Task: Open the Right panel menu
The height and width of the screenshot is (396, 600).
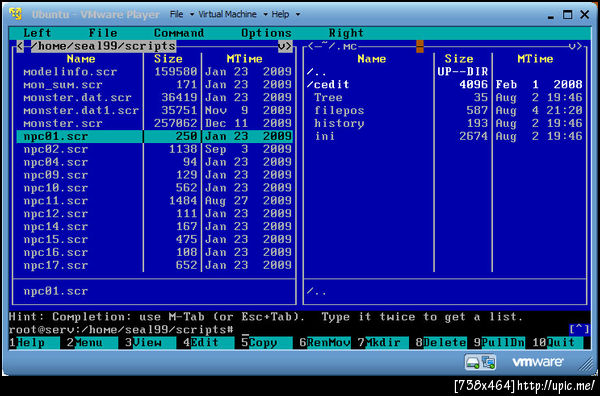Action: [346, 33]
